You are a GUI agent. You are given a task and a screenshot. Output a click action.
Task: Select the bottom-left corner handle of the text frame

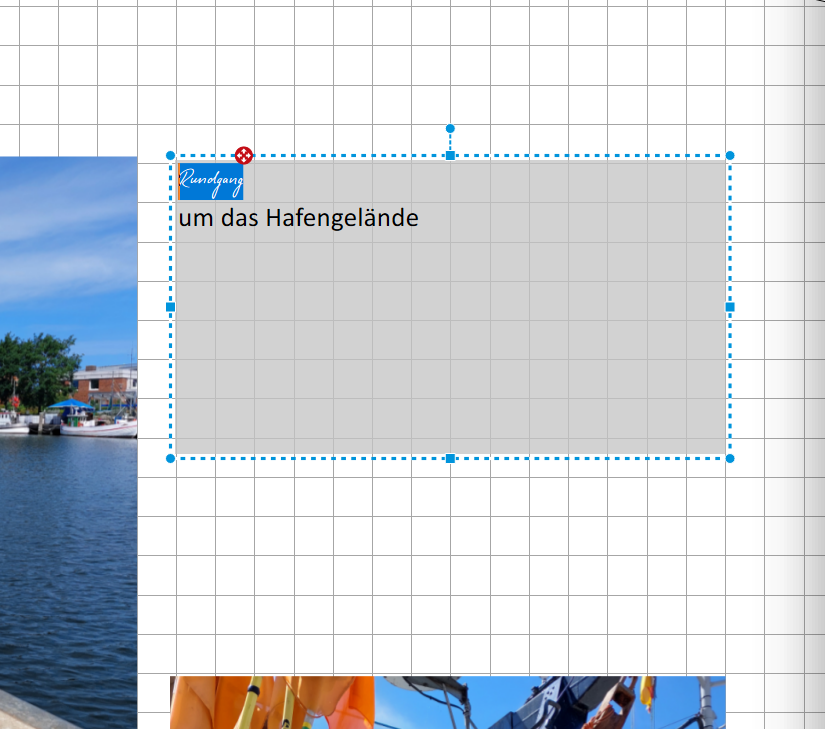pyautogui.click(x=170, y=459)
